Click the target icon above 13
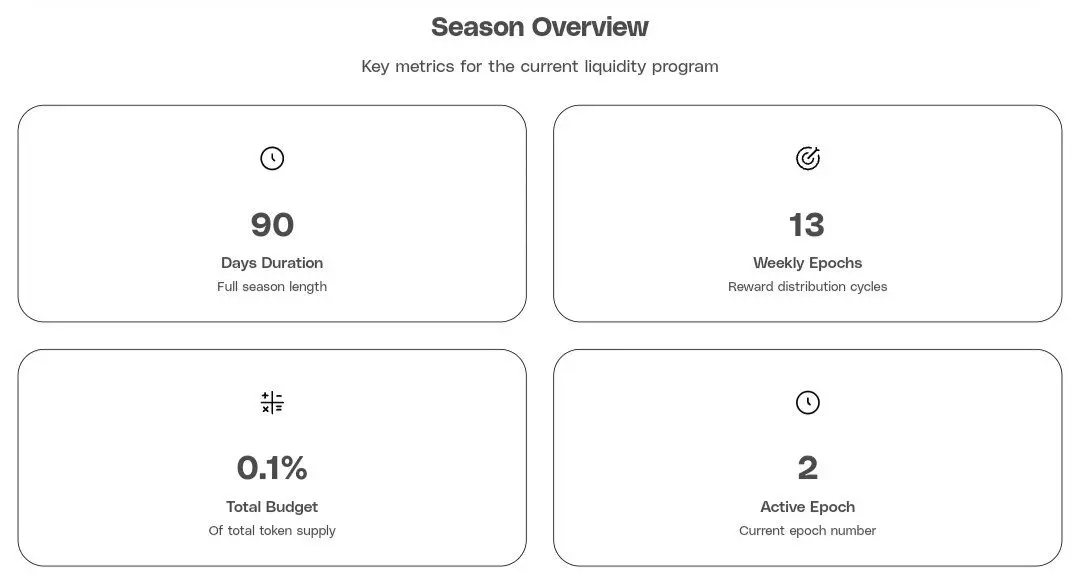 807,158
